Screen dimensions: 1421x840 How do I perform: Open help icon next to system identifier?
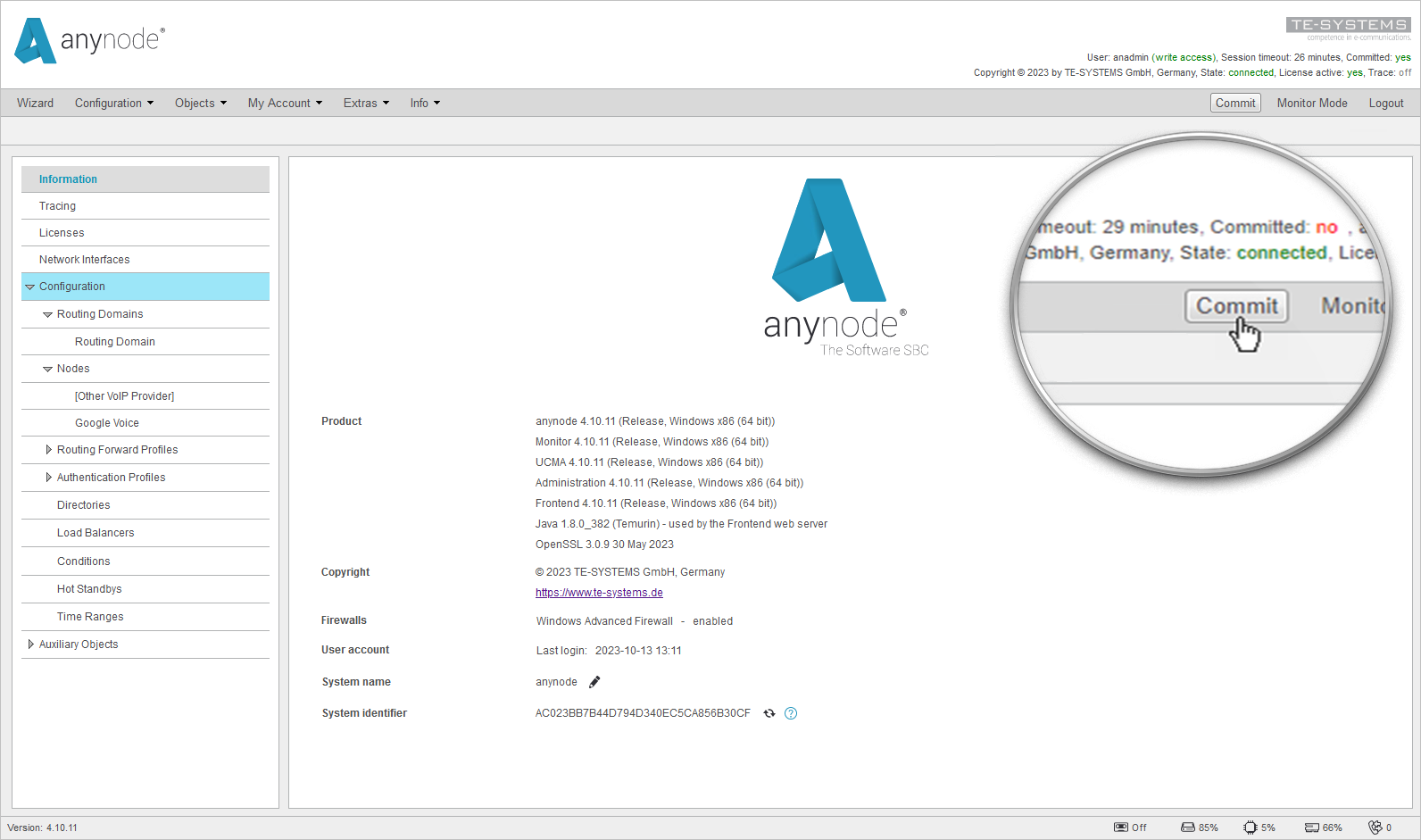pos(791,713)
